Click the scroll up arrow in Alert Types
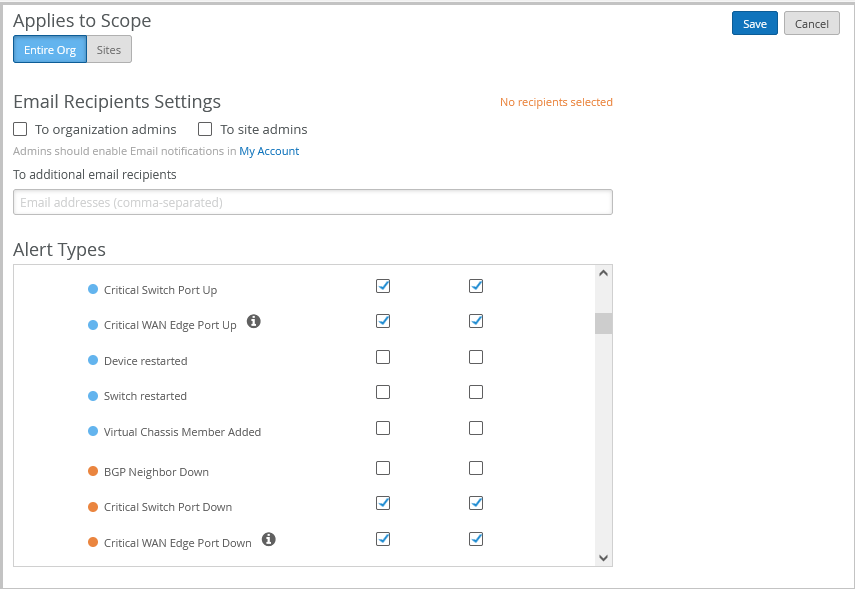Screen dimensions: 855x589 (603, 273)
